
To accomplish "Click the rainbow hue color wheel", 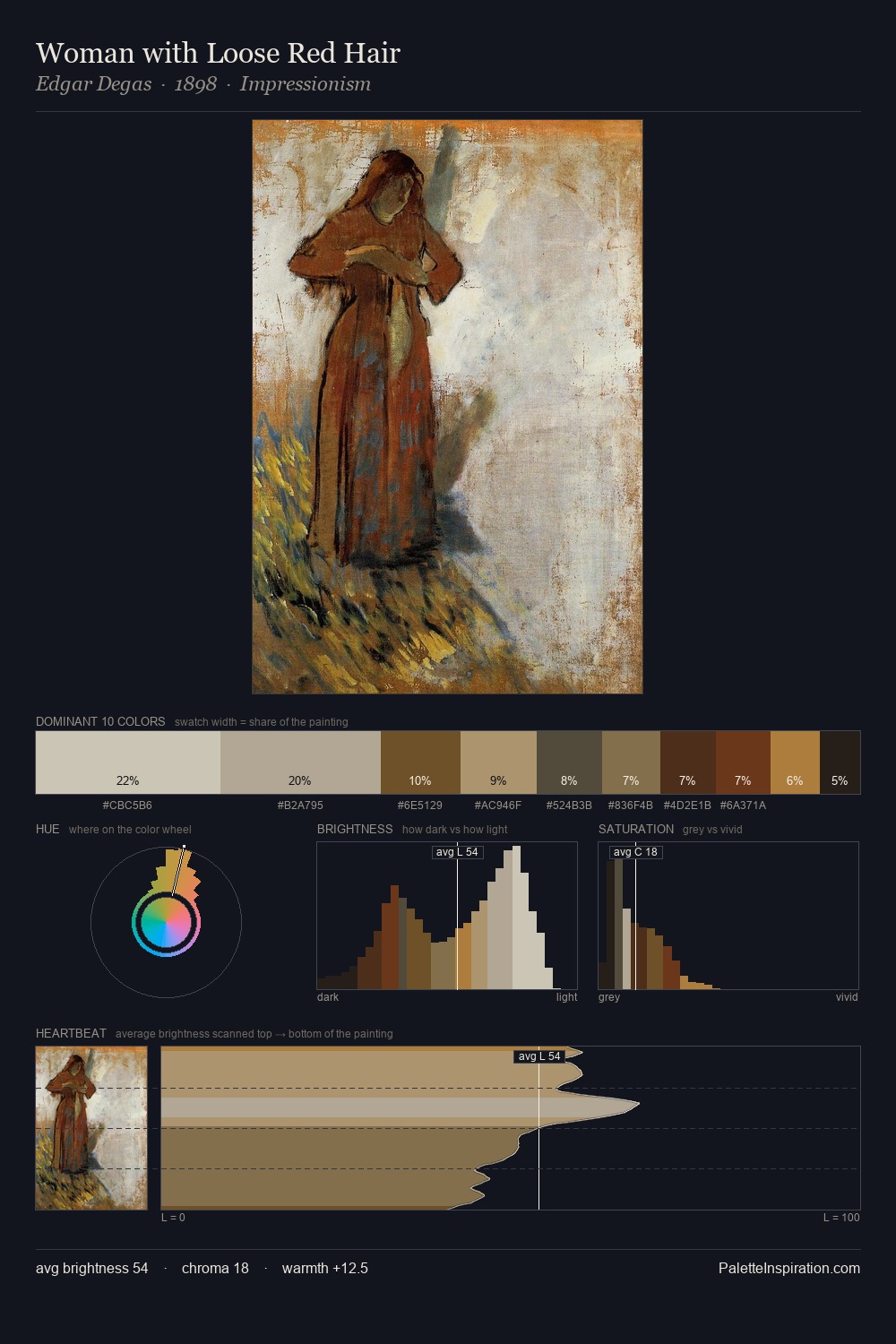I will pos(166,923).
